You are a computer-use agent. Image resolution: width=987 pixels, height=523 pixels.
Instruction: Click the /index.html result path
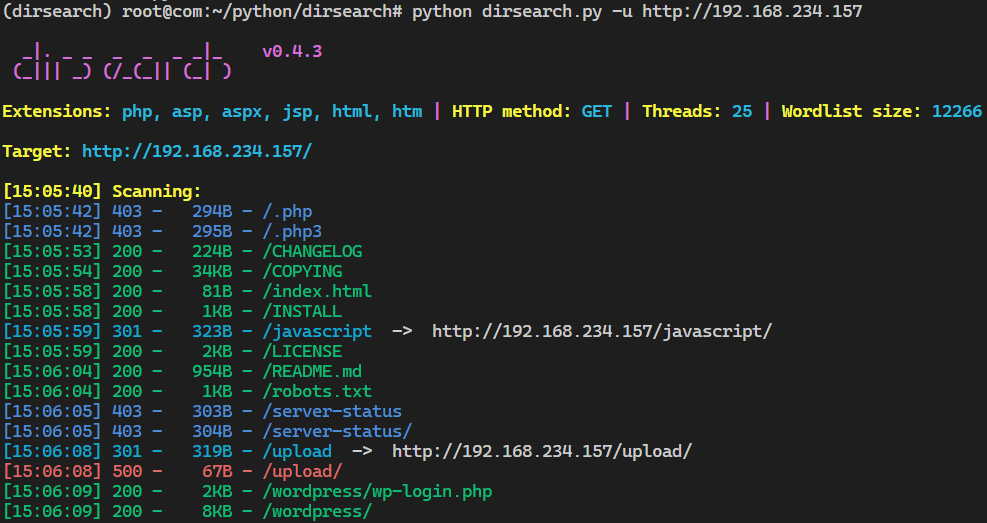pos(317,291)
